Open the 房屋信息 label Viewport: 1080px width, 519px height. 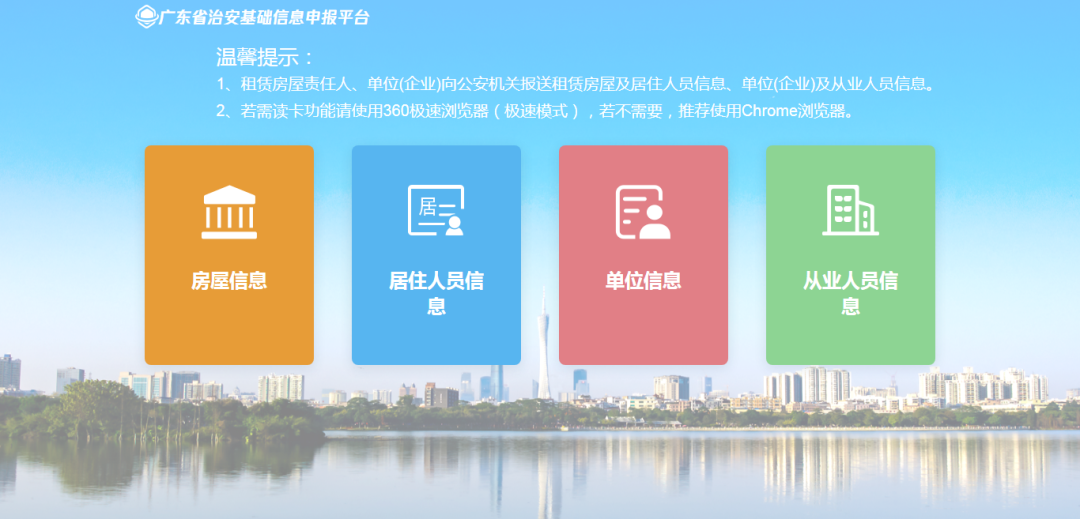coord(229,281)
